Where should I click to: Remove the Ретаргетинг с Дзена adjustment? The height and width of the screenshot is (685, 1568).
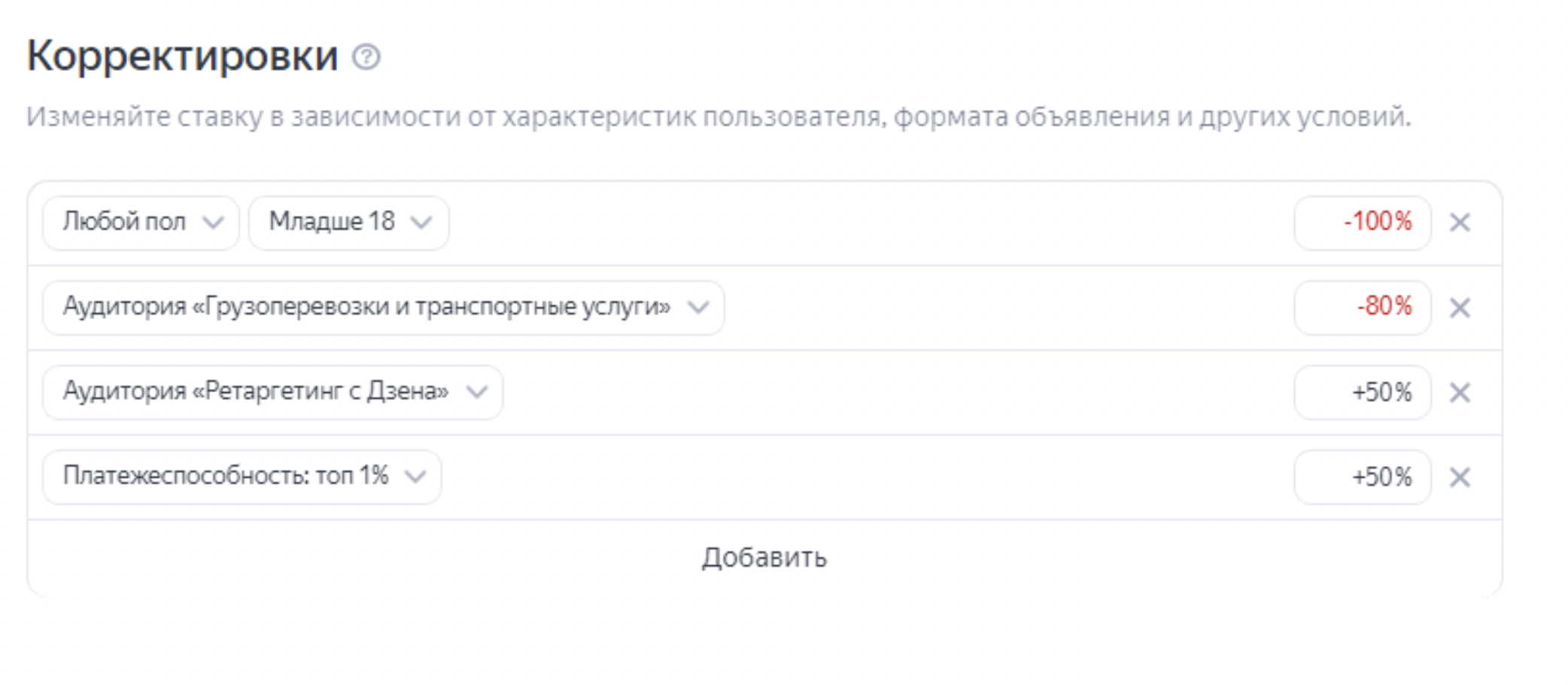point(1460,392)
